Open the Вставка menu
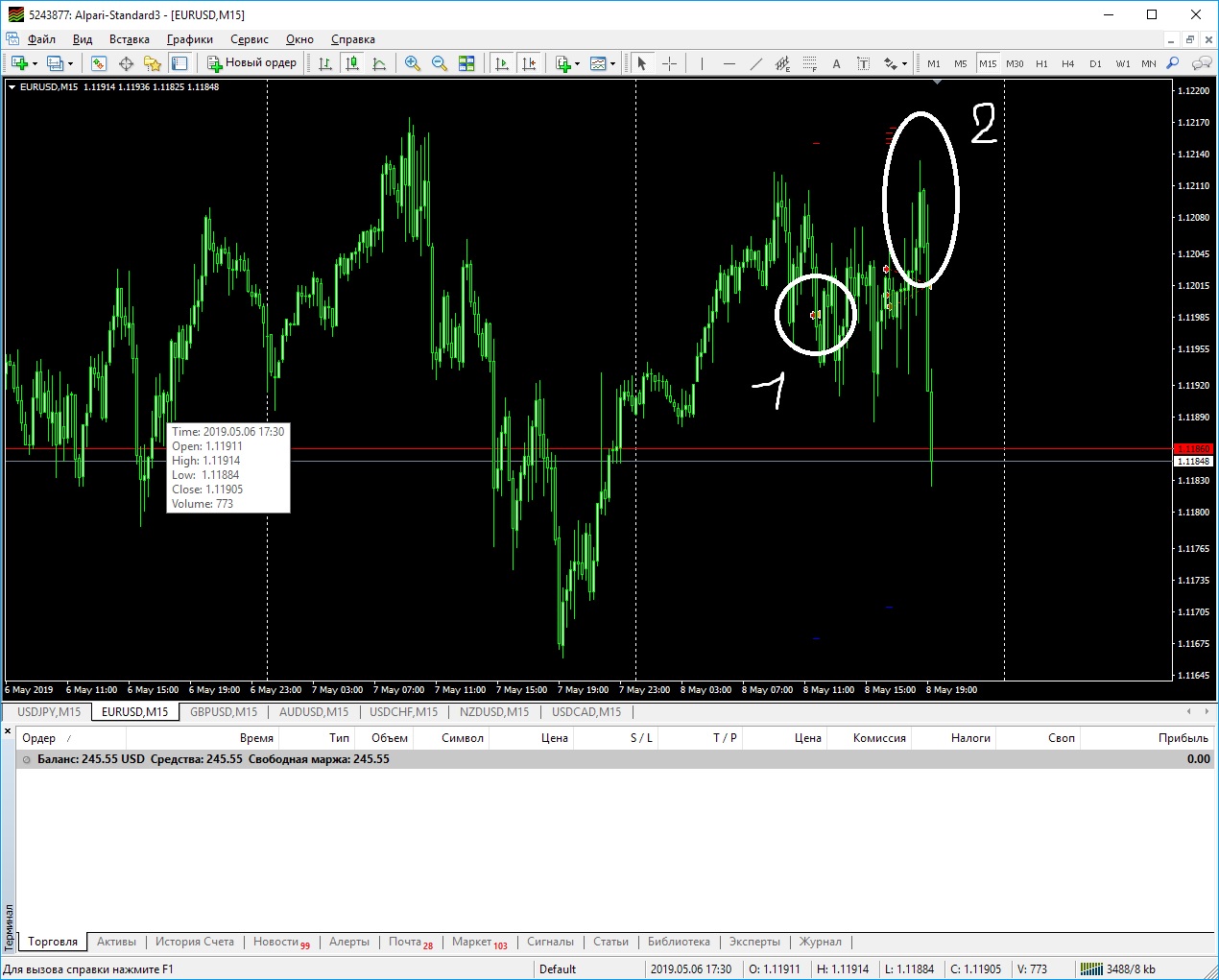Viewport: 1219px width, 980px height. (130, 39)
